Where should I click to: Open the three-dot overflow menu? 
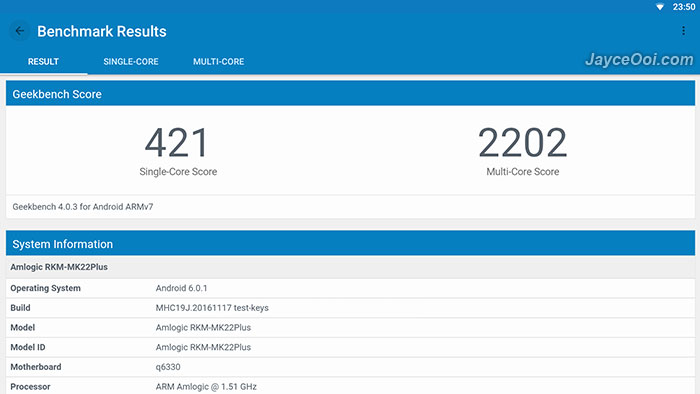[x=683, y=30]
